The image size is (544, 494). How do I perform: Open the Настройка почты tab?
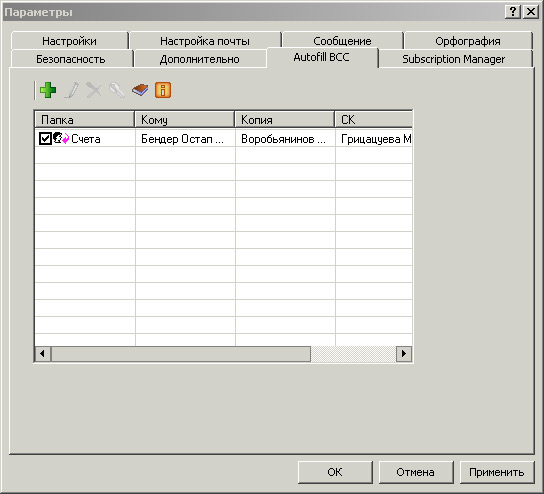[x=205, y=41]
